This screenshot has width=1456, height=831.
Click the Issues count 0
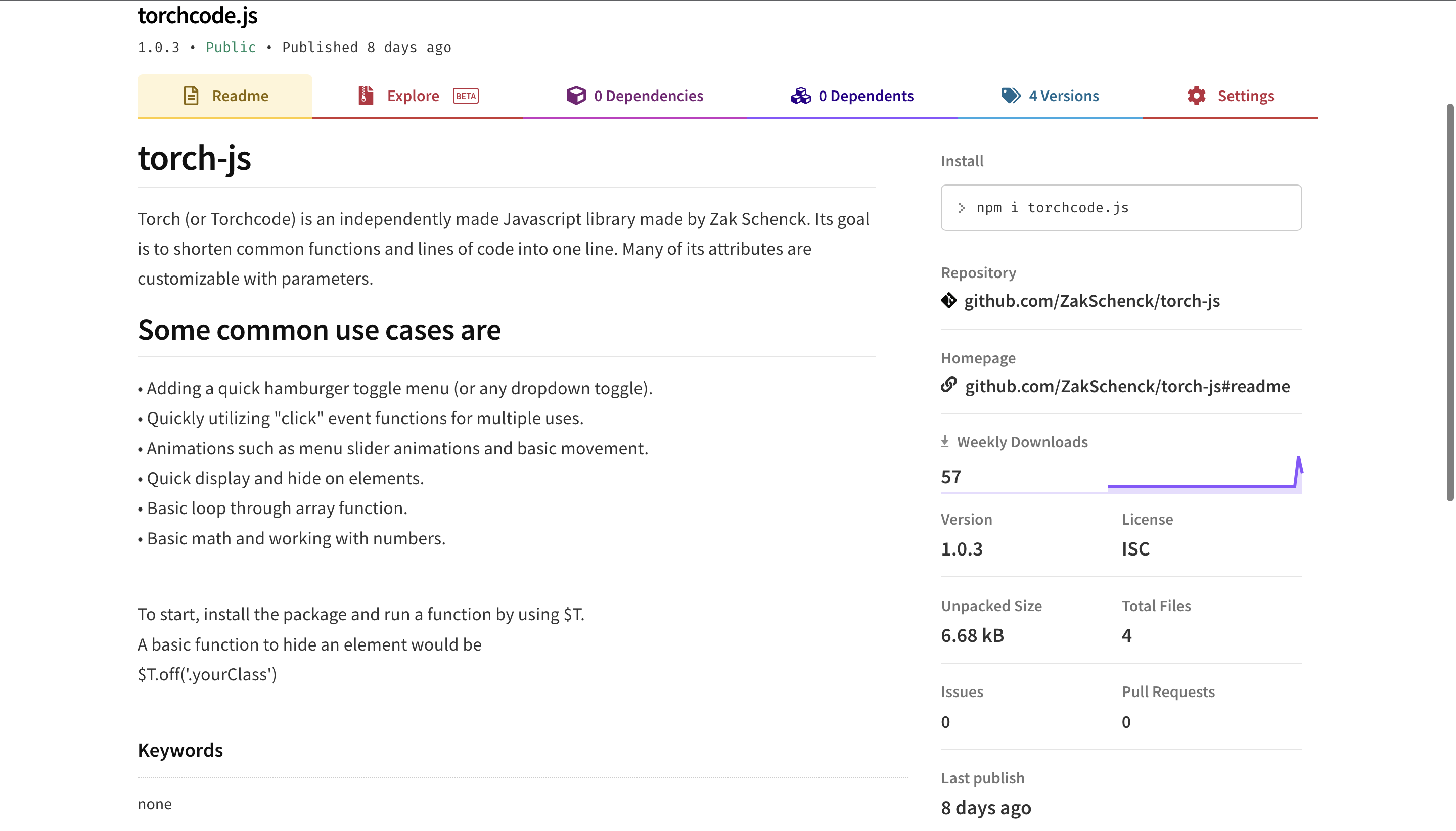point(945,722)
